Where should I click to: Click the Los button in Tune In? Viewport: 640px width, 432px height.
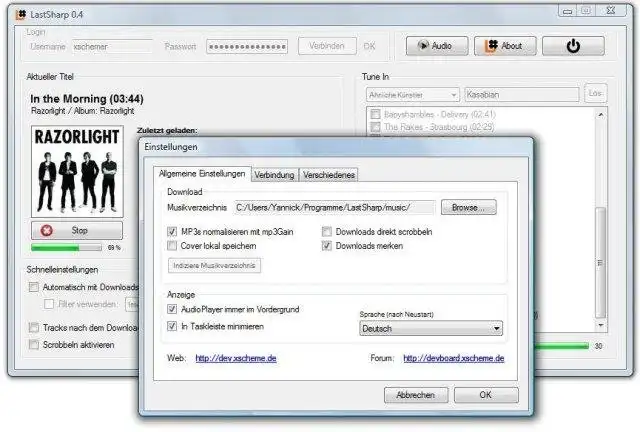pyautogui.click(x=596, y=93)
